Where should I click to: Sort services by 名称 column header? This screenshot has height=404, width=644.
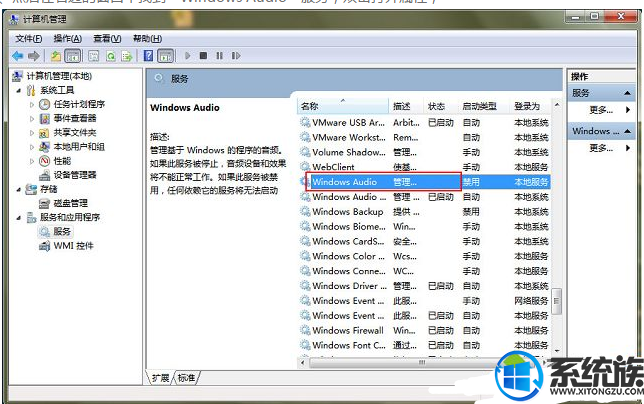343,106
